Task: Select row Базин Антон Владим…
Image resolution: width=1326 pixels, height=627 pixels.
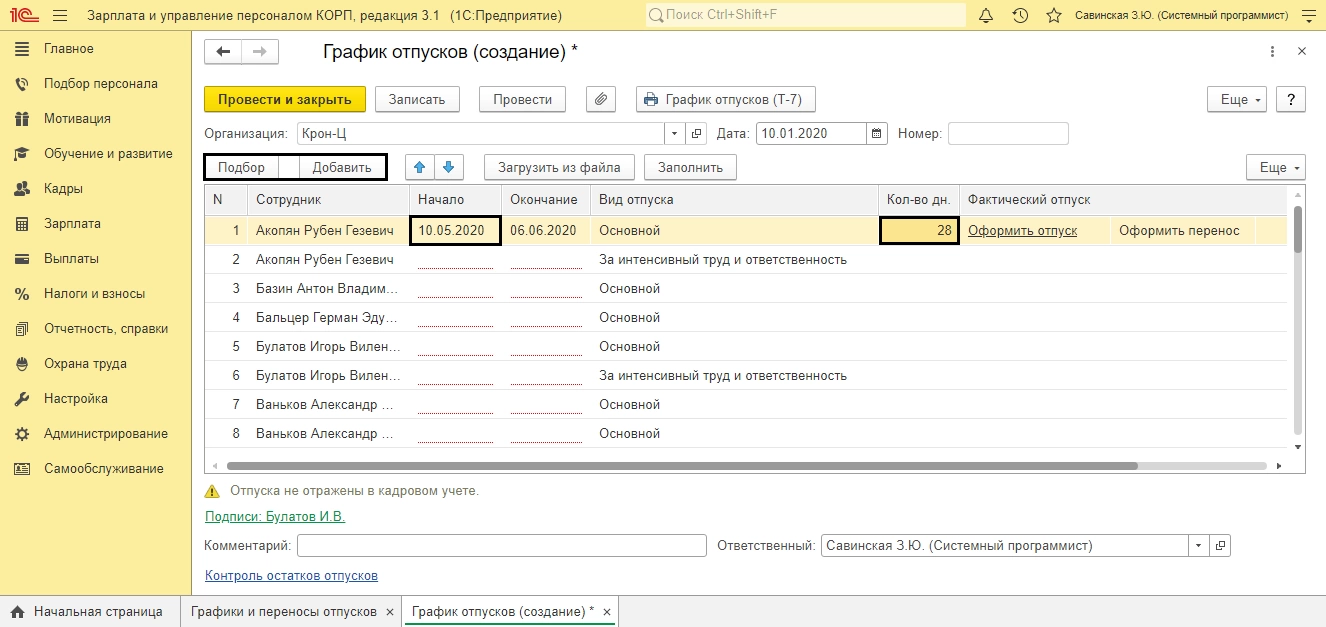Action: click(x=745, y=288)
